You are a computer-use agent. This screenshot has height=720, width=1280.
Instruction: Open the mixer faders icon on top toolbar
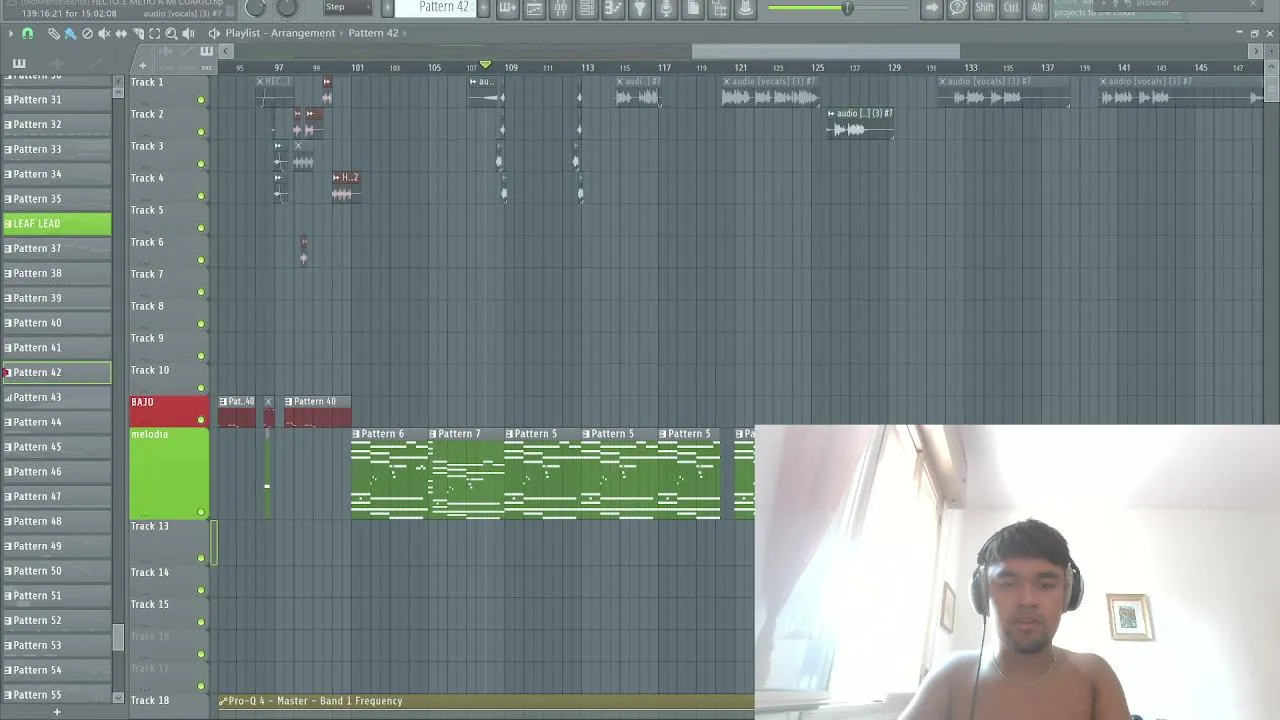pyautogui.click(x=560, y=8)
